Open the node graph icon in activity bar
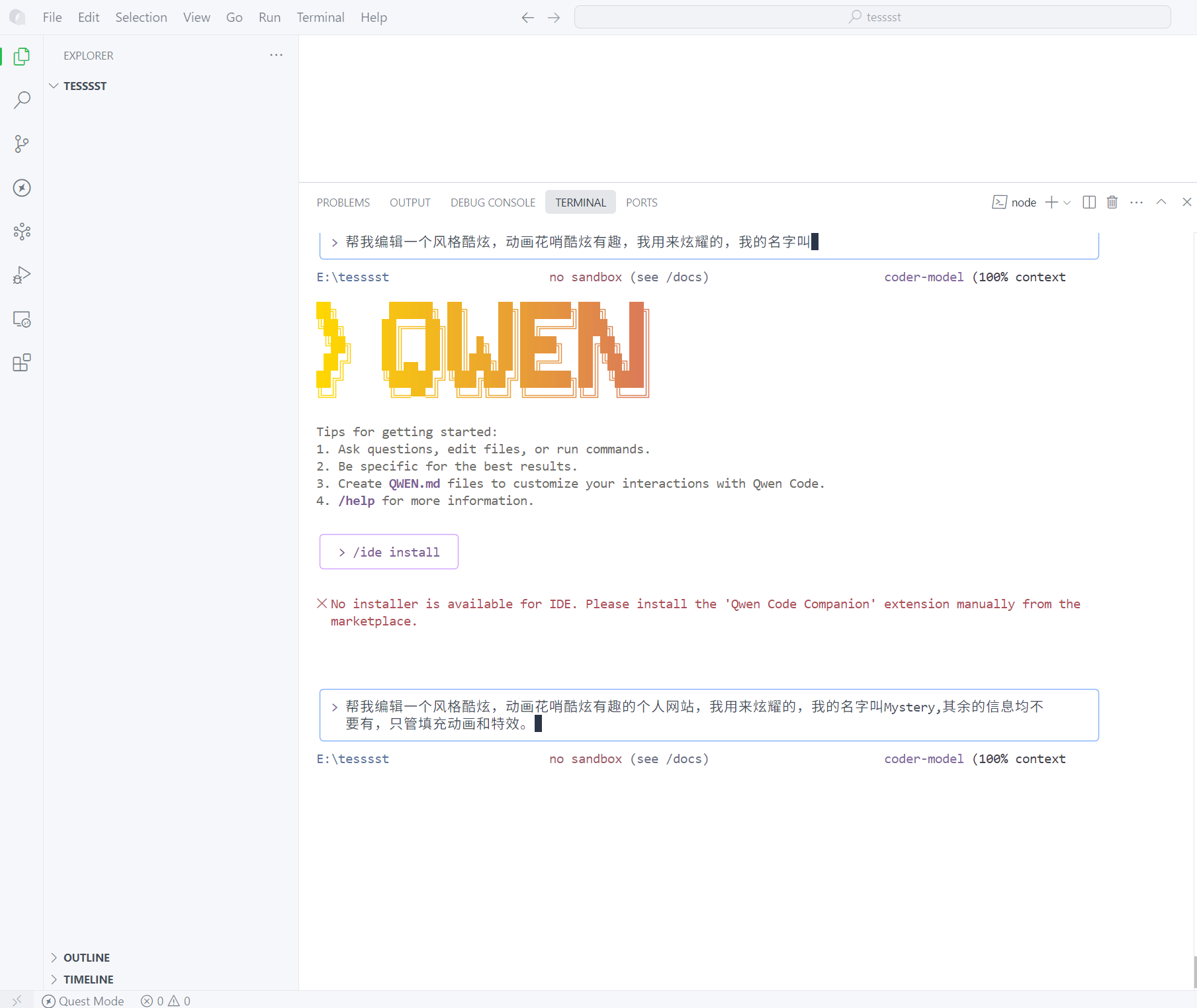This screenshot has height=1008, width=1197. click(x=22, y=232)
